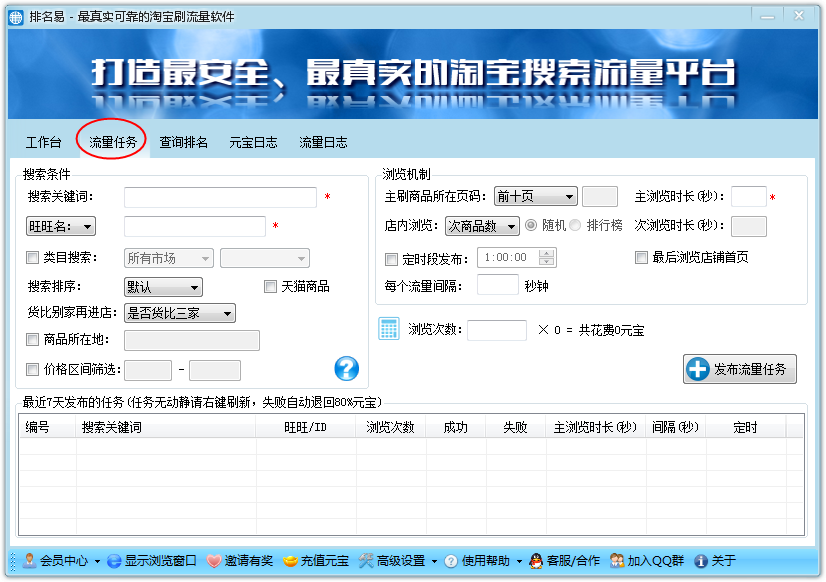Image resolution: width=826 pixels, height=582 pixels.
Task: Click 使用帮助 help icon in toolbar
Action: 451,561
